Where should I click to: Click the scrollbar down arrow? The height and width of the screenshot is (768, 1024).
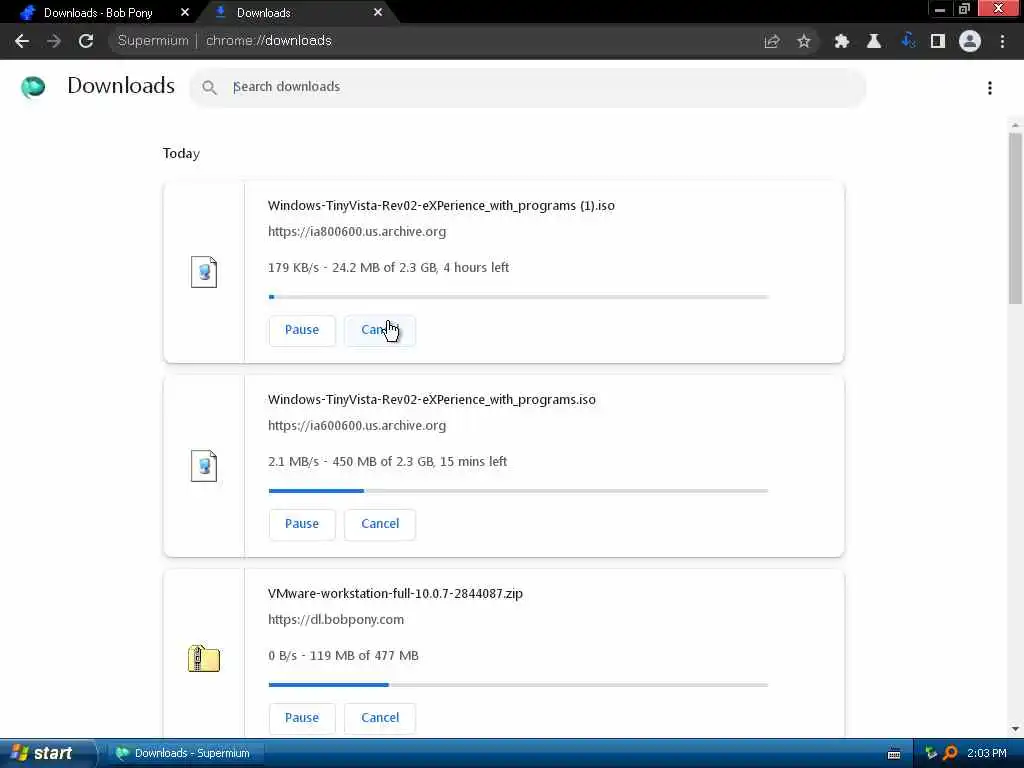pyautogui.click(x=1015, y=729)
